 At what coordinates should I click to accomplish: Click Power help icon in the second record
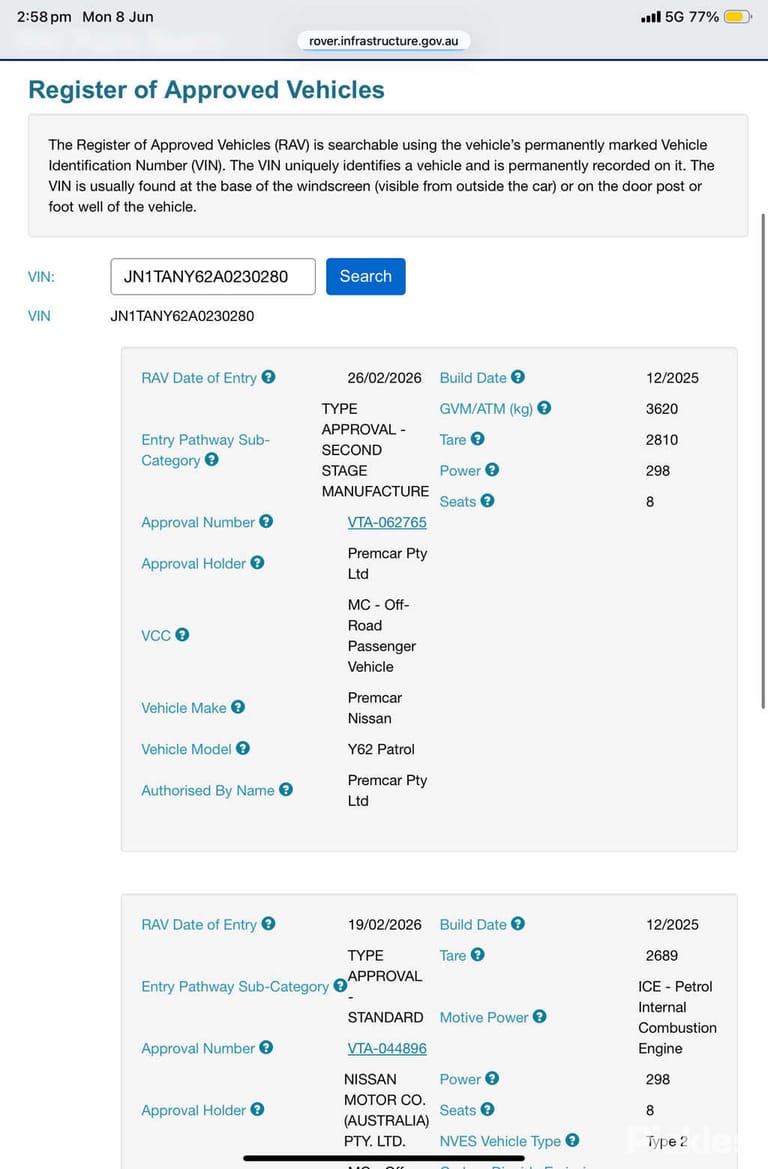492,1079
